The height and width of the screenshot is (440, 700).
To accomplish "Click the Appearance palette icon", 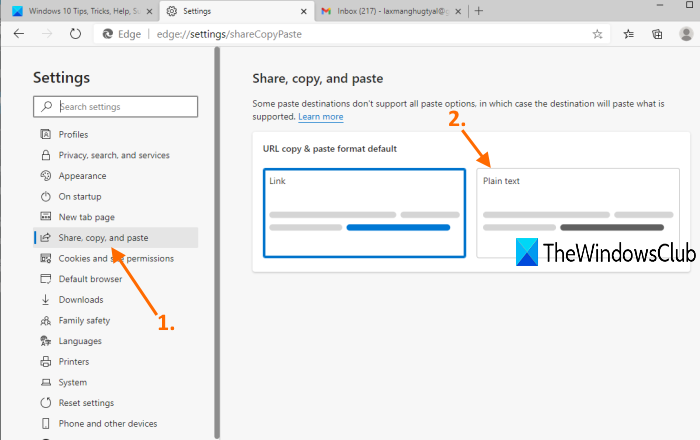I will click(46, 176).
